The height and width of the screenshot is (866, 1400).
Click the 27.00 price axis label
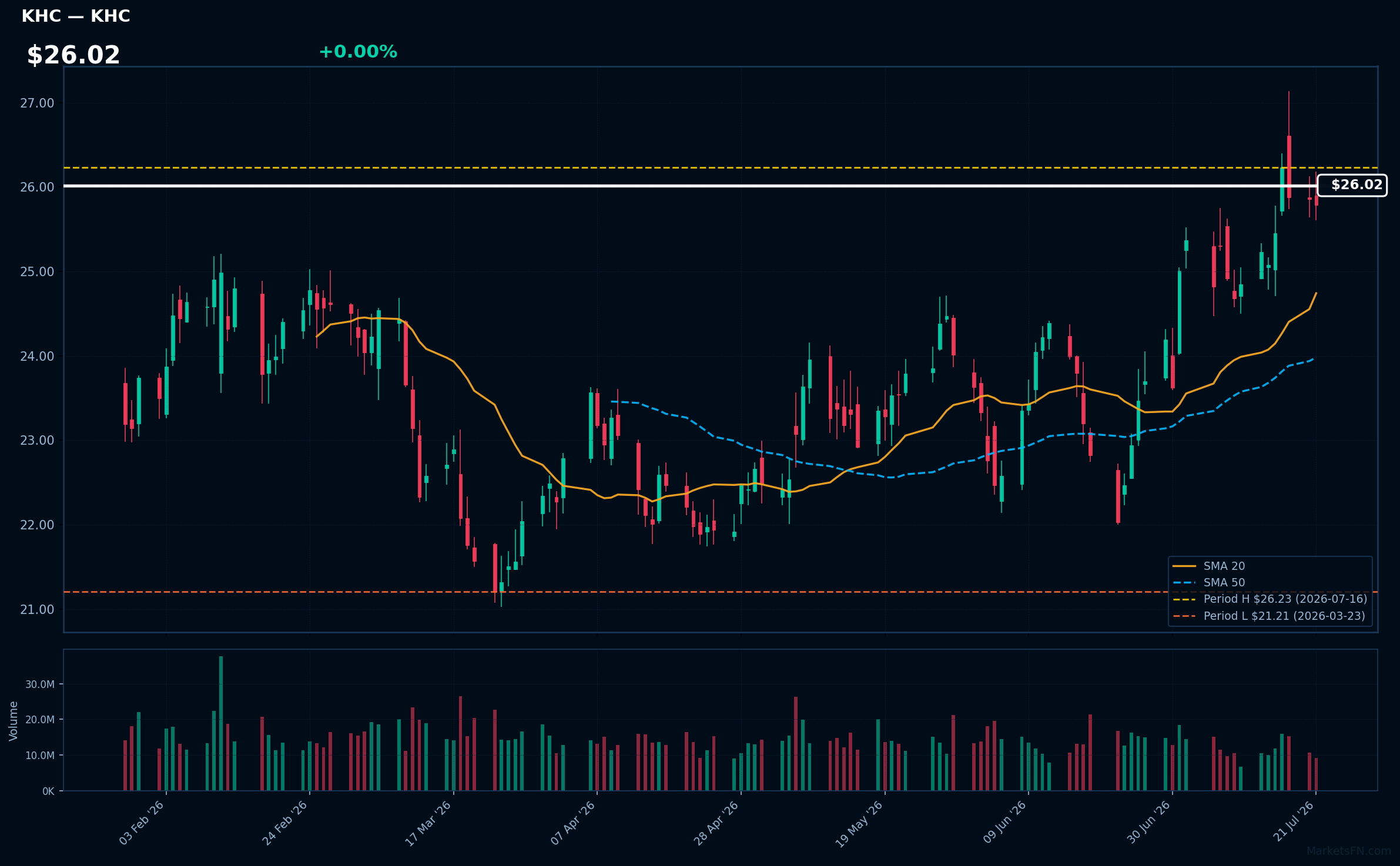coord(37,103)
